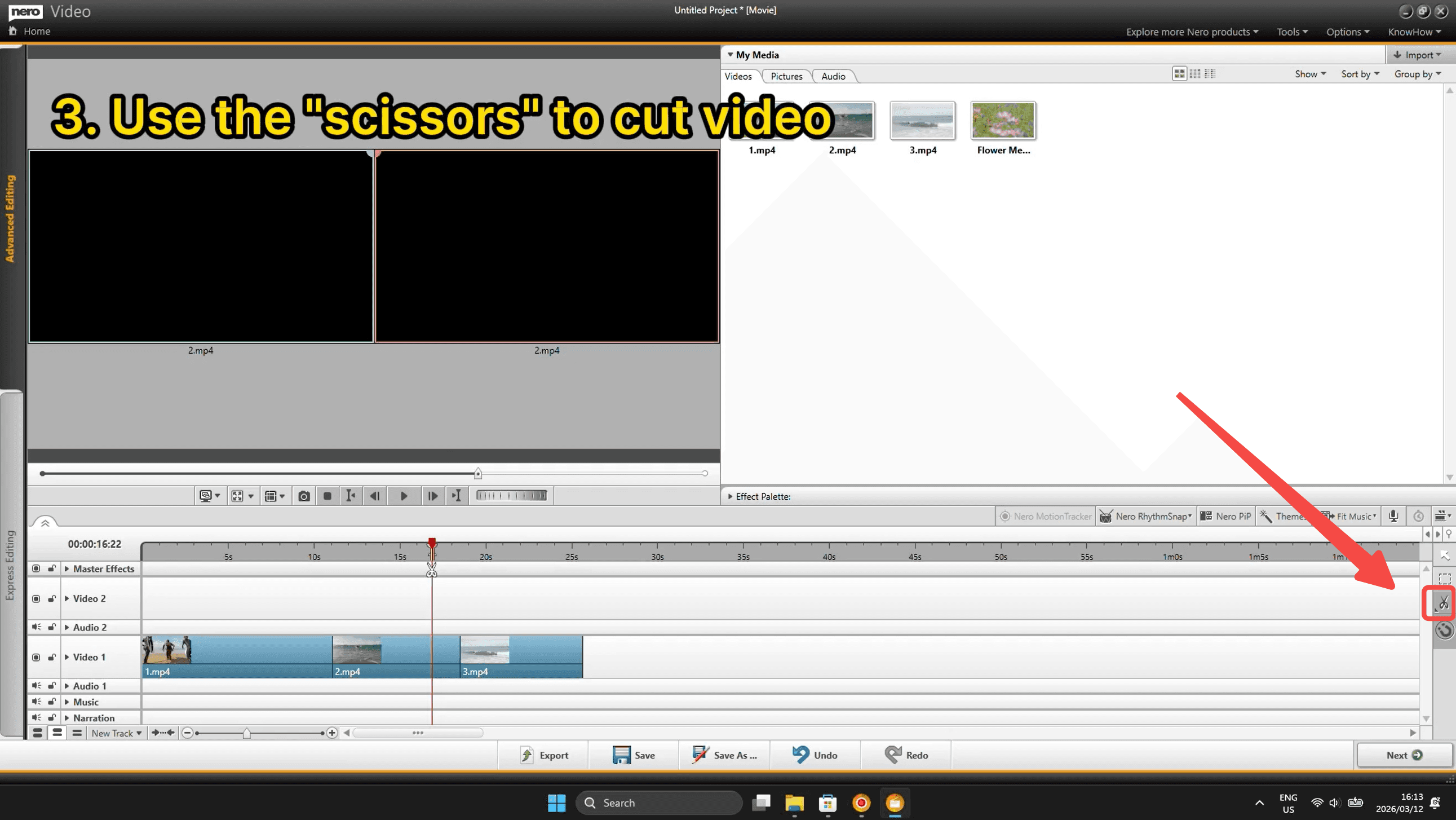Select the Flower Me... video thumbnail
1456x820 pixels.
pyautogui.click(x=1003, y=121)
